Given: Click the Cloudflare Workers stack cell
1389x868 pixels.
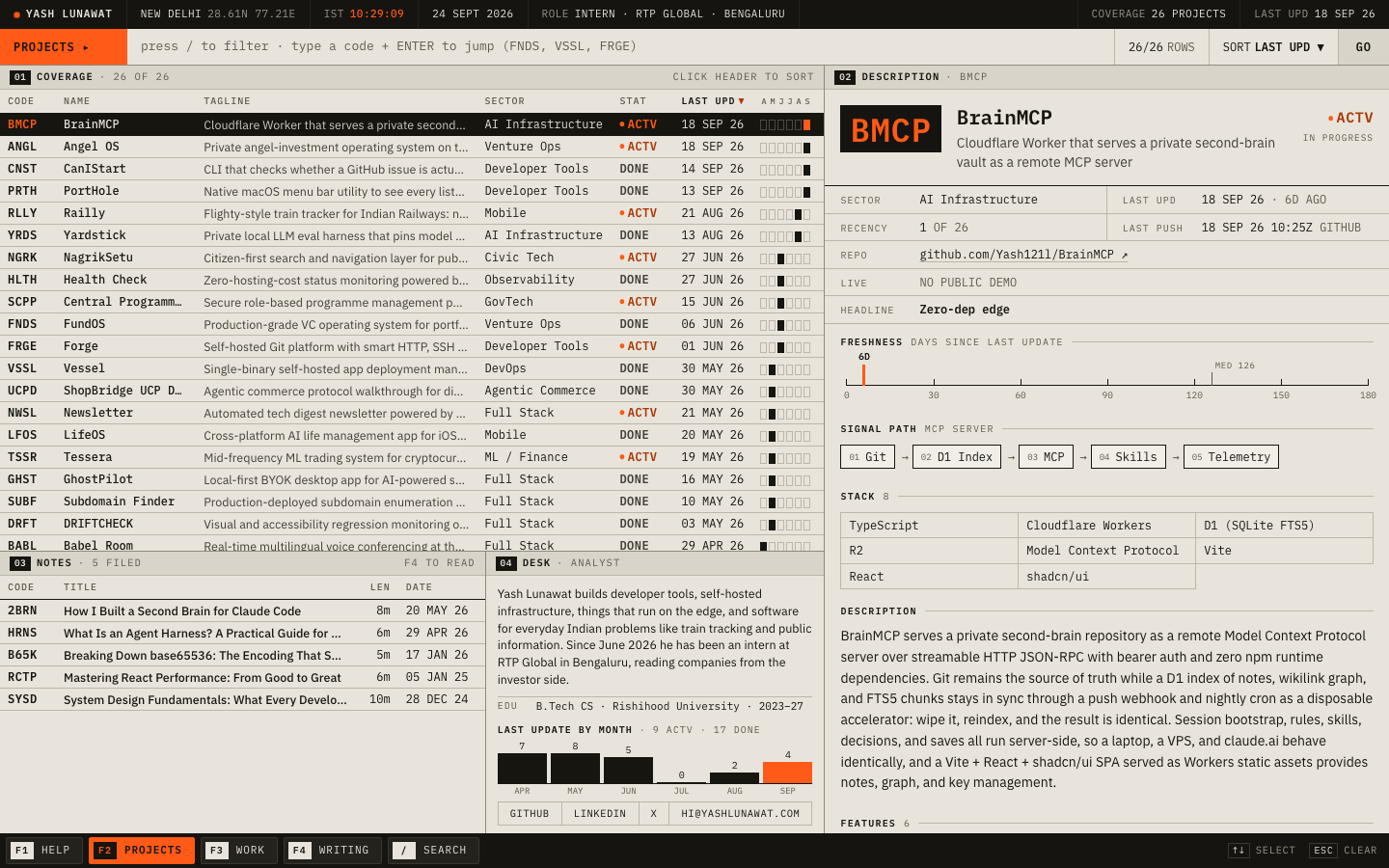Looking at the screenshot, I should pyautogui.click(x=1106, y=526).
